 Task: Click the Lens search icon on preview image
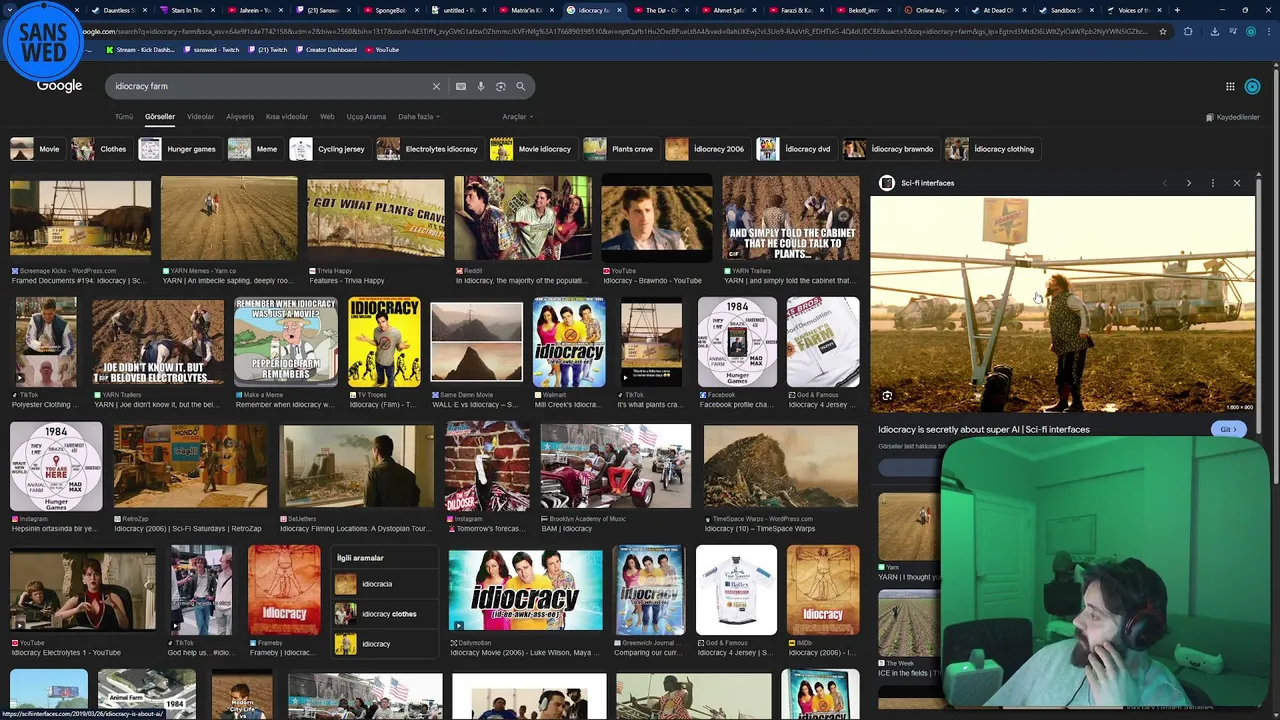pos(887,396)
